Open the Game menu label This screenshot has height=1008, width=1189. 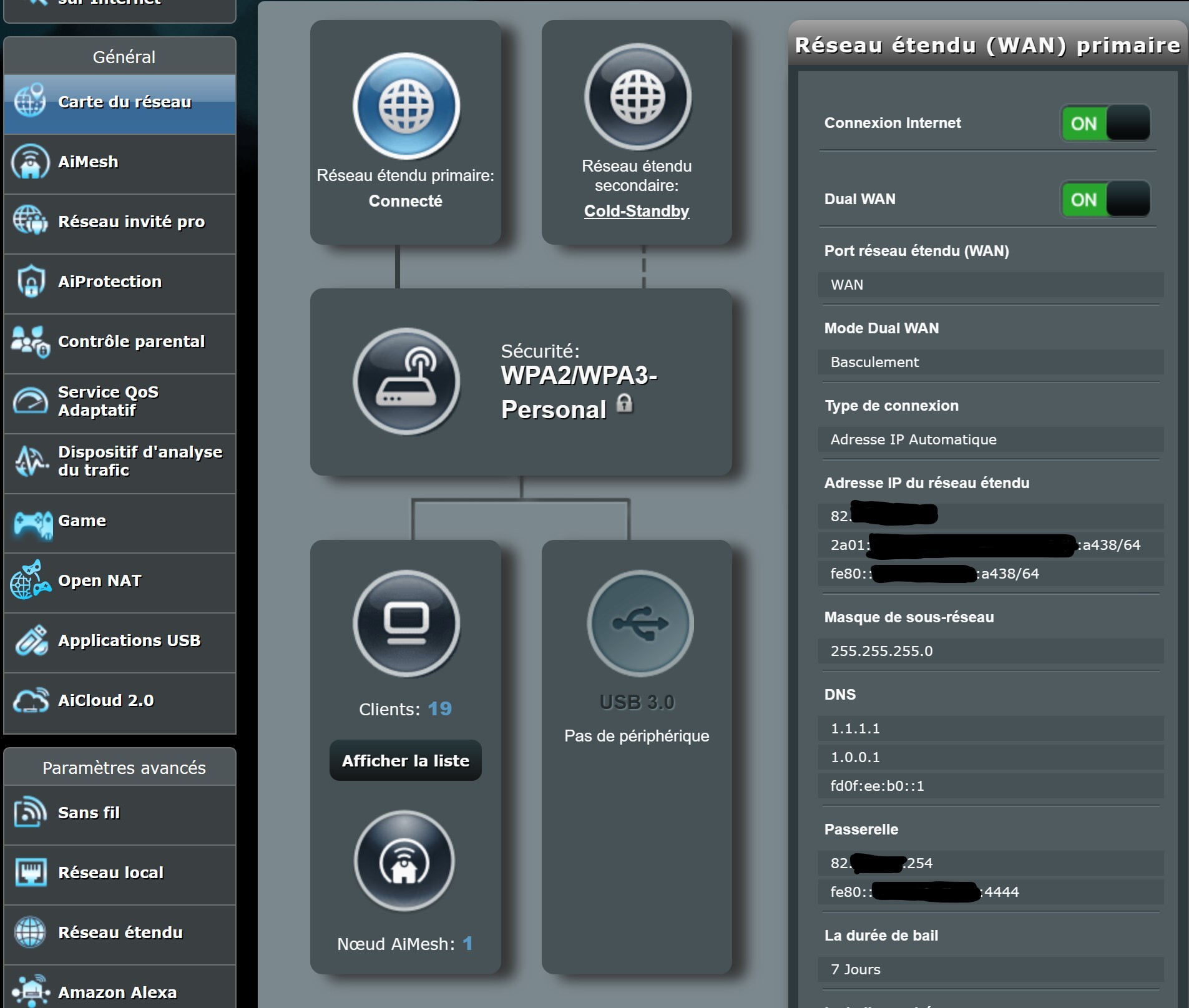(x=82, y=521)
